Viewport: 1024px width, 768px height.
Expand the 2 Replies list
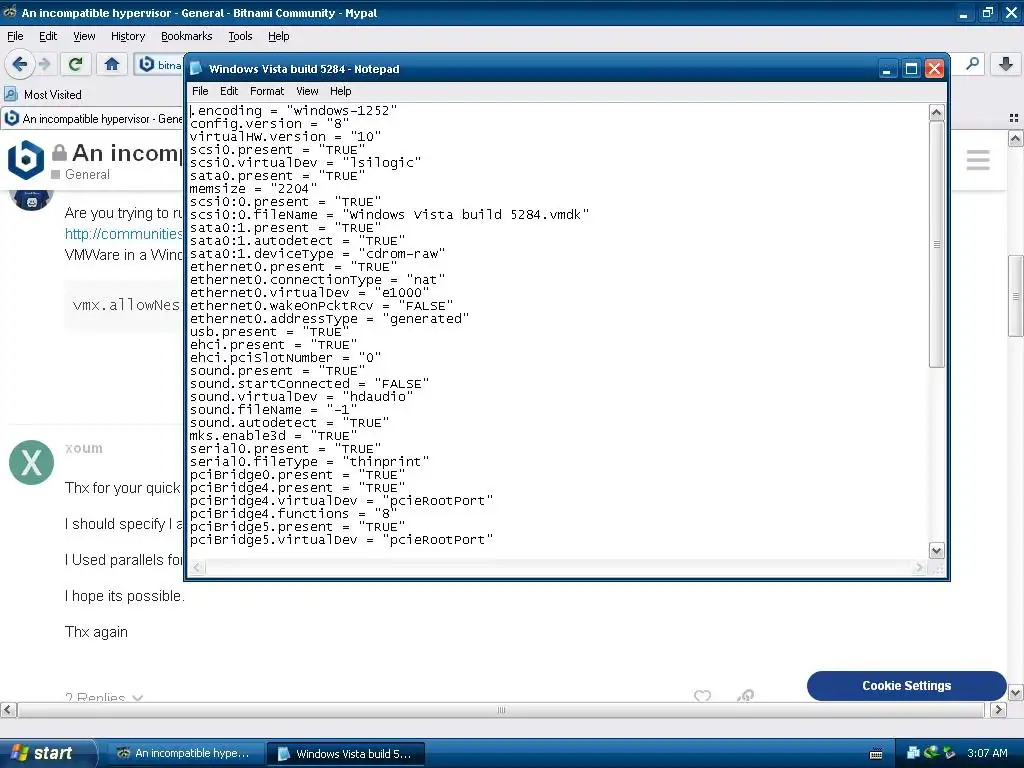[104, 697]
